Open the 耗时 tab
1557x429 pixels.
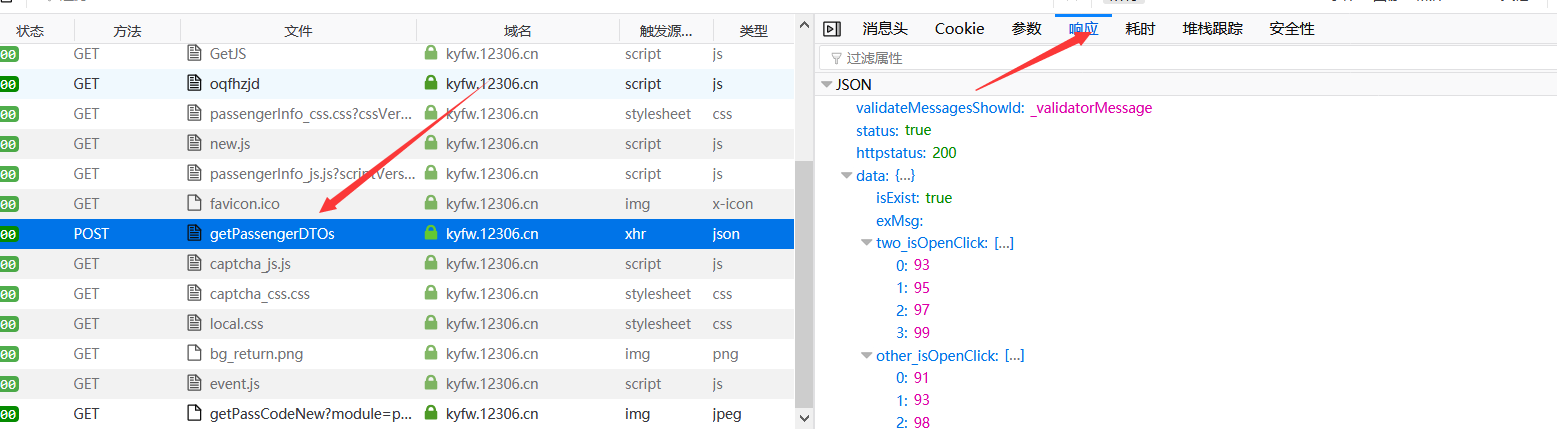coord(1140,29)
